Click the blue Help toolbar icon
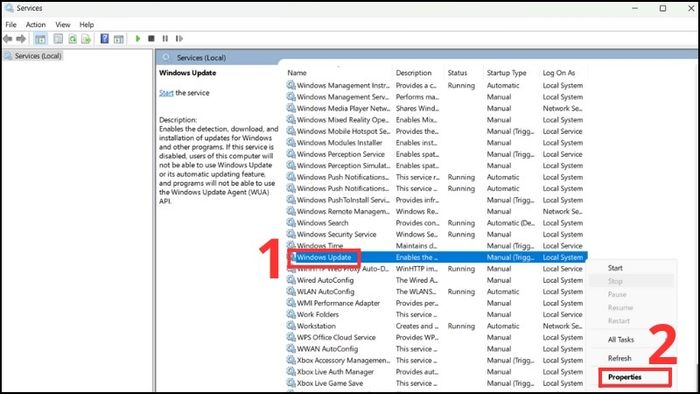 click(104, 39)
